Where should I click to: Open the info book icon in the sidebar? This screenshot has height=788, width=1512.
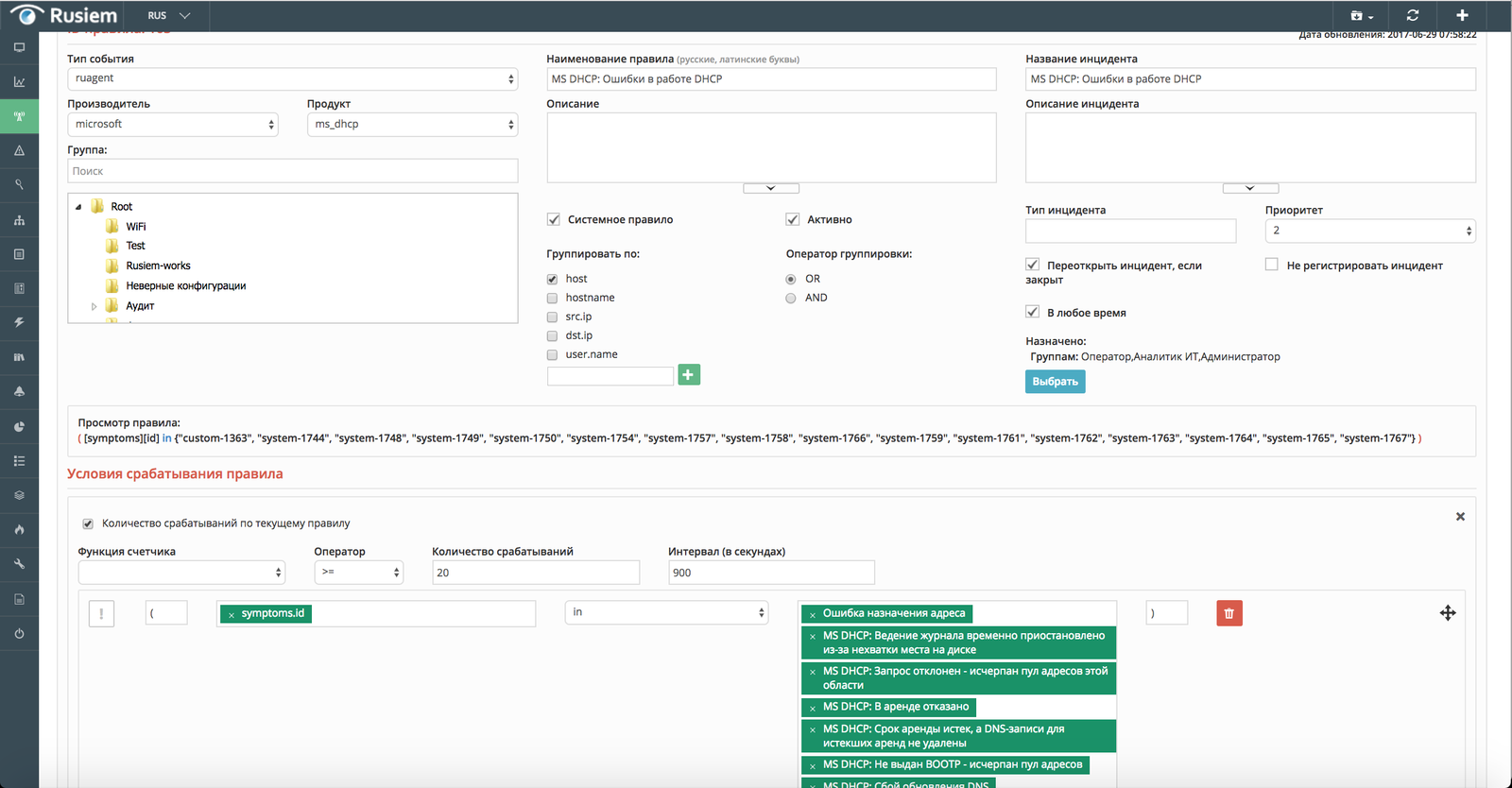(x=19, y=288)
